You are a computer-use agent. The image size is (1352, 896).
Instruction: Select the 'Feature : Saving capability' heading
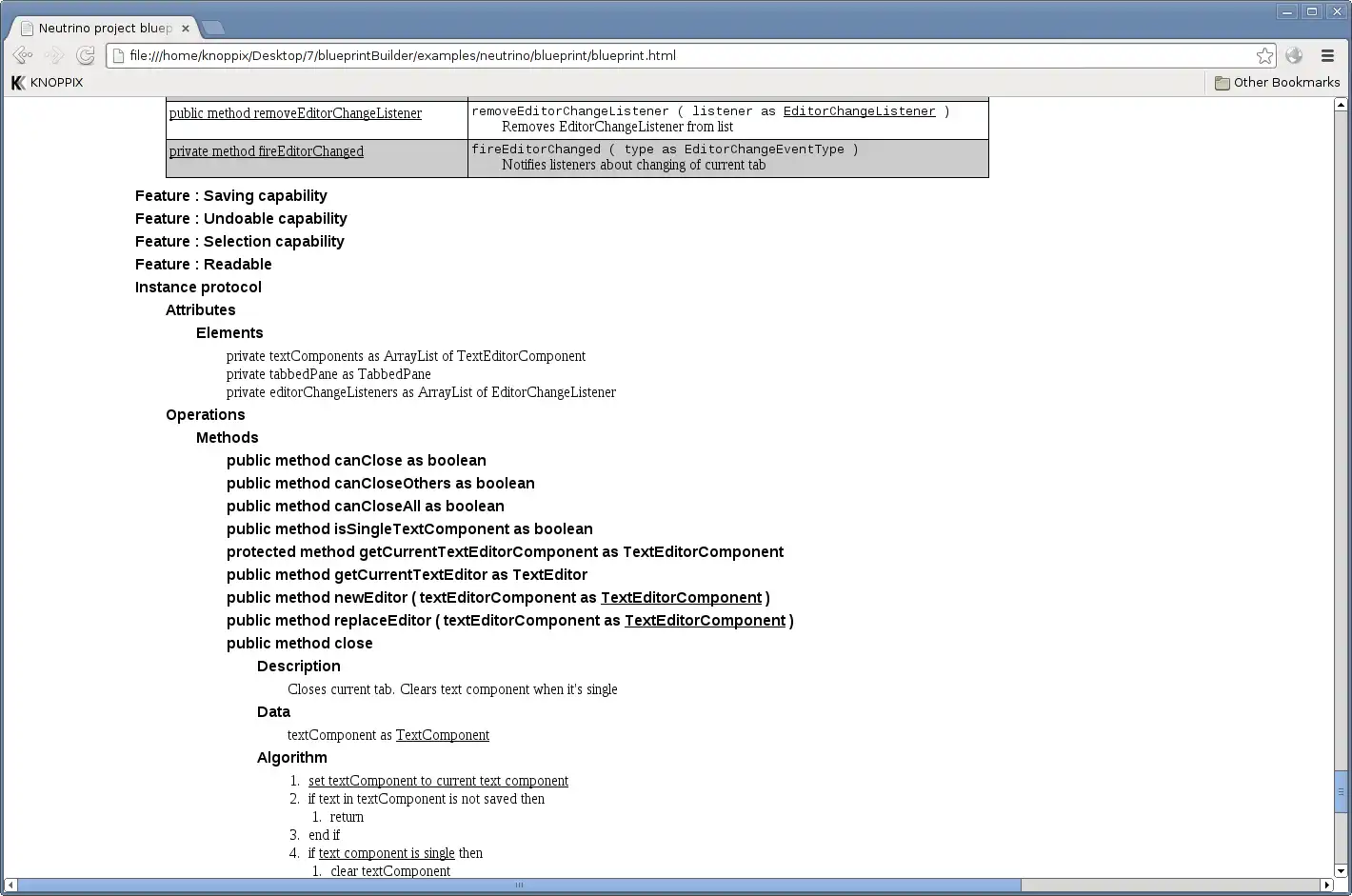tap(231, 196)
